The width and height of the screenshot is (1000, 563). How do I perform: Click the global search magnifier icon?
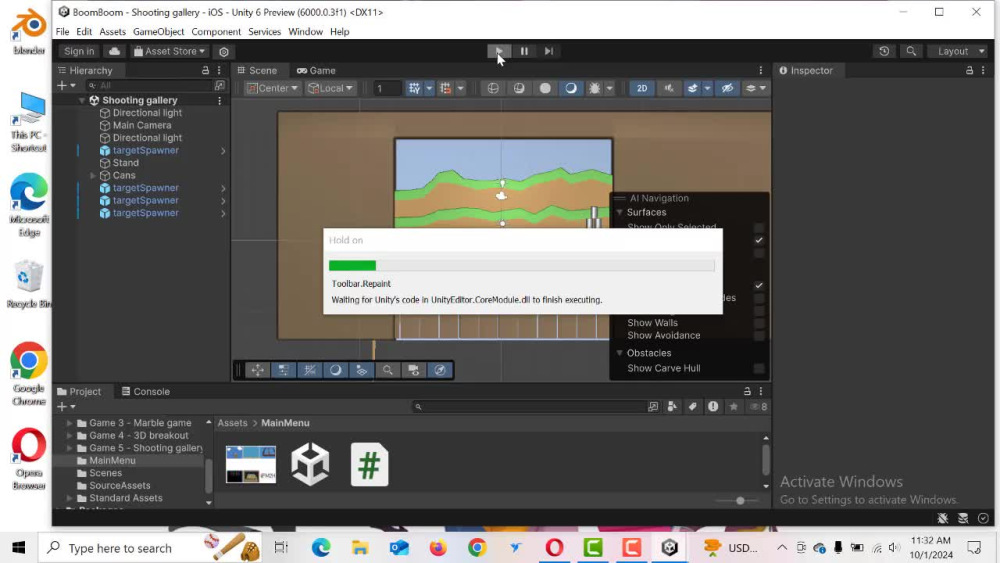click(x=911, y=51)
